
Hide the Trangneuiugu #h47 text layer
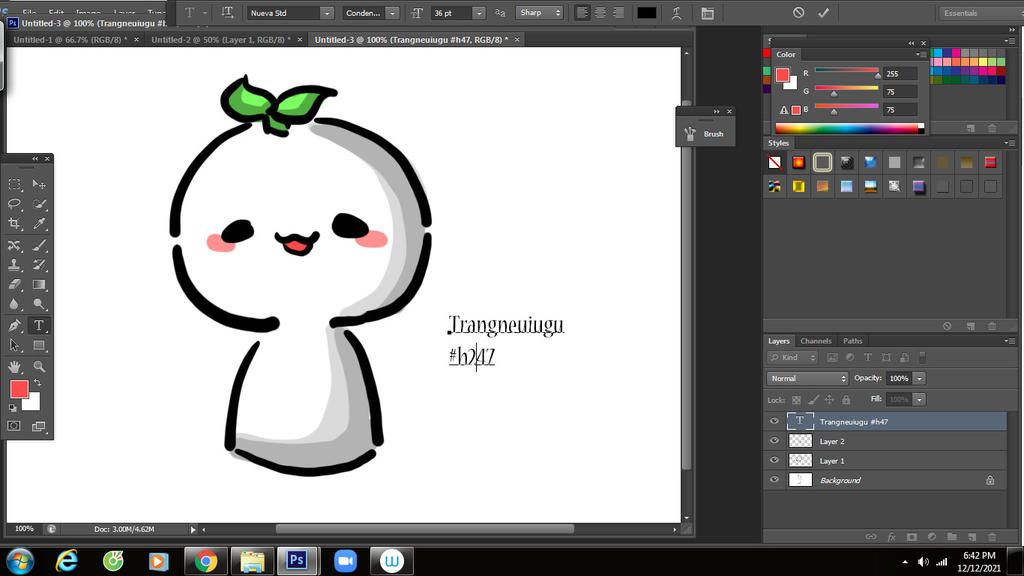click(775, 421)
